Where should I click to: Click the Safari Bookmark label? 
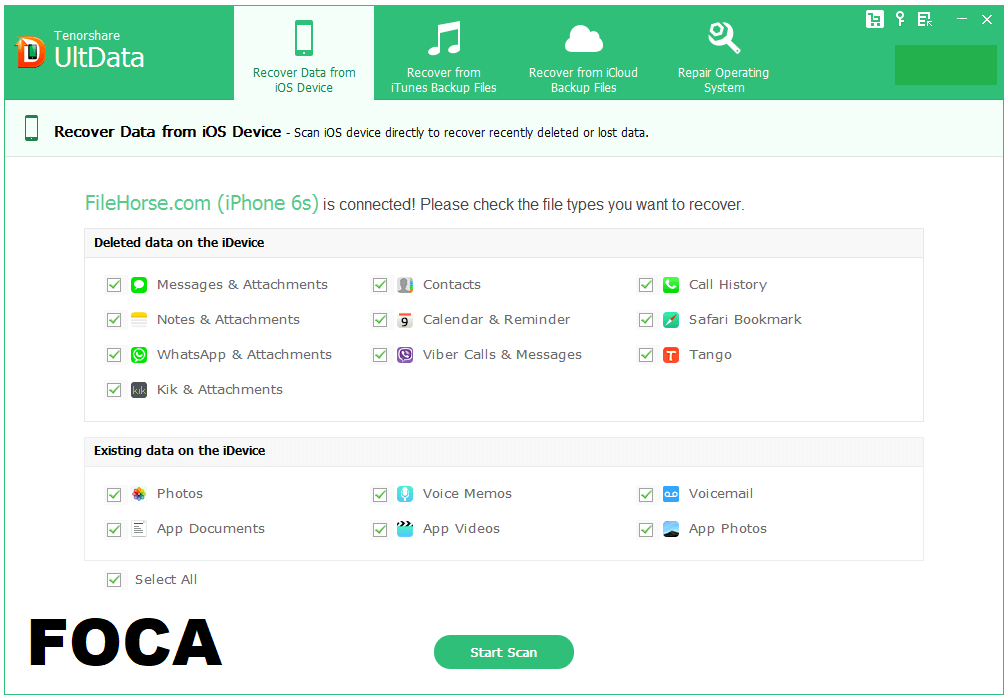click(745, 319)
